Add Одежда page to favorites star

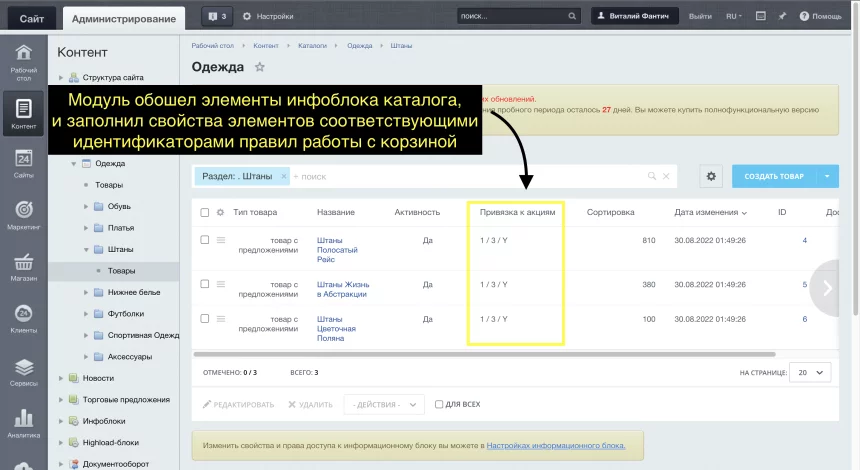[x=260, y=67]
